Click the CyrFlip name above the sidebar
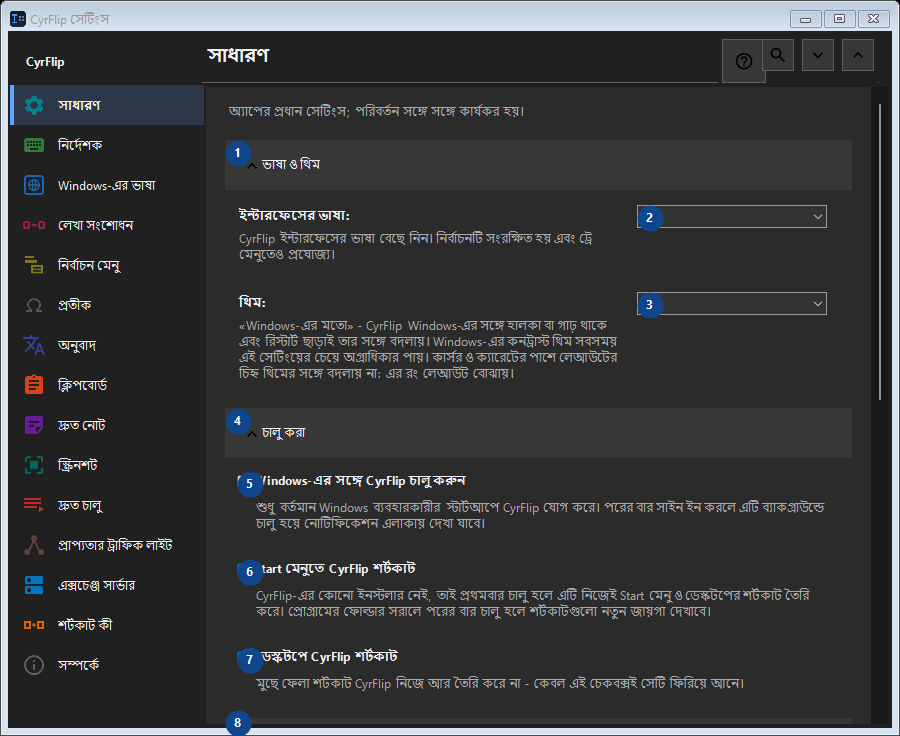This screenshot has width=900, height=736. (x=45, y=62)
